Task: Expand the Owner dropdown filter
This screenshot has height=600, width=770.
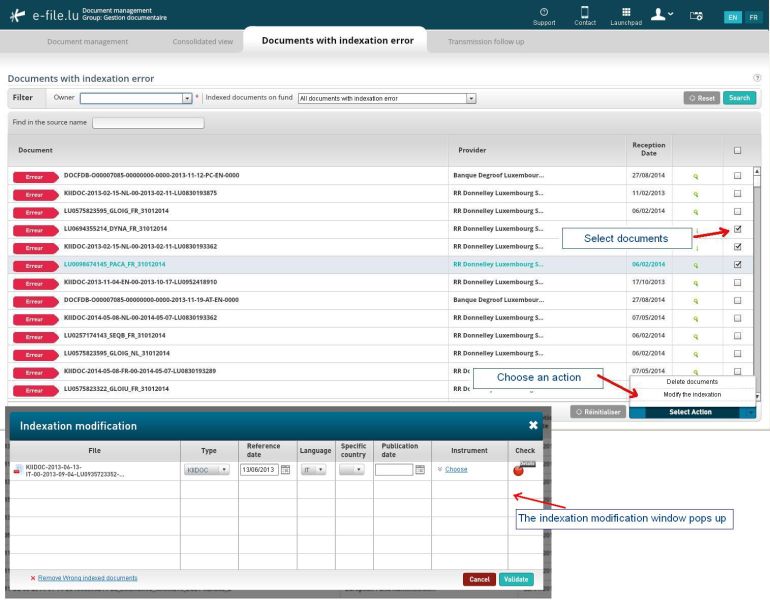Action: click(186, 98)
